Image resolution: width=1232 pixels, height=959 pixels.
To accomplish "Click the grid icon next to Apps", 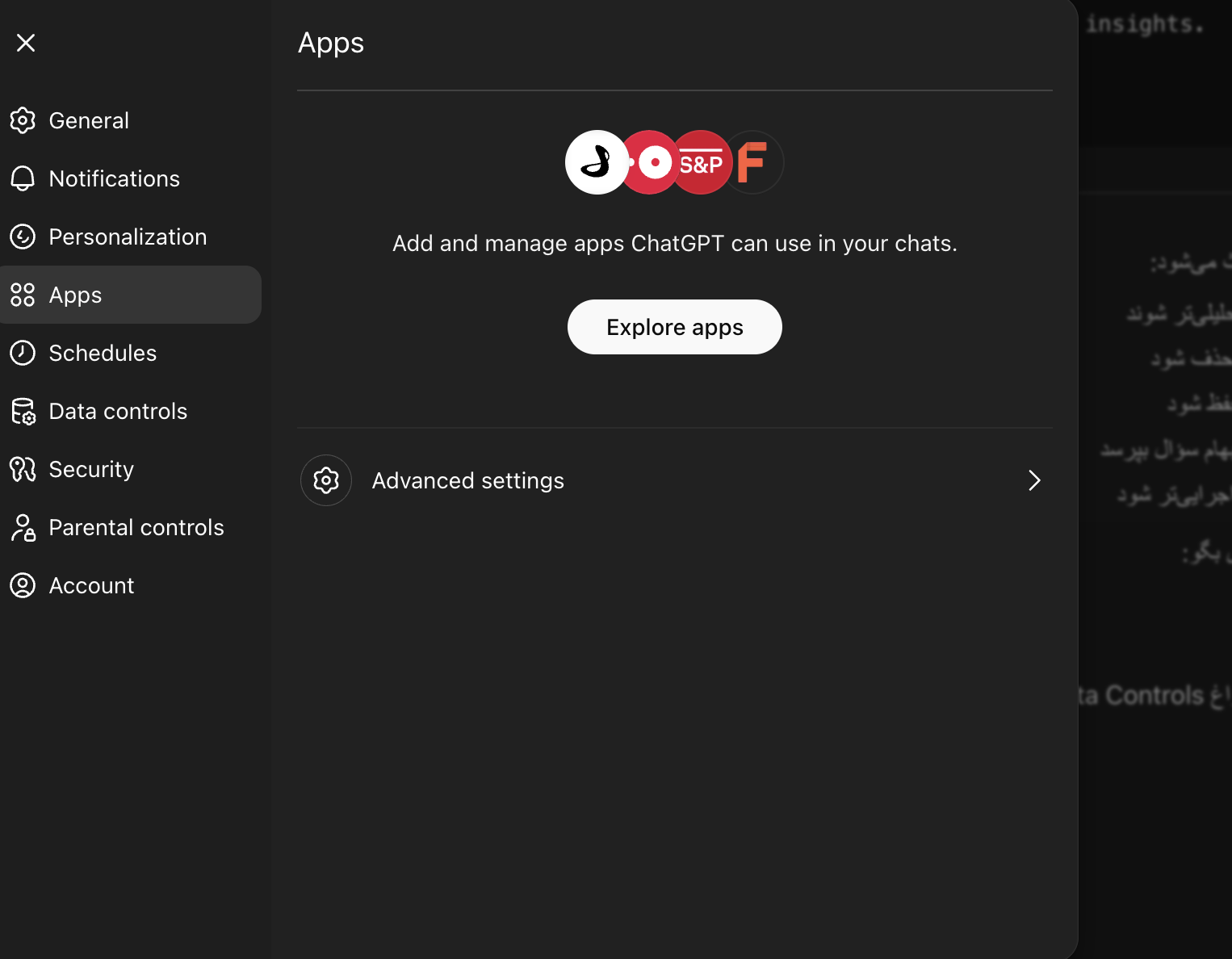I will click(23, 295).
